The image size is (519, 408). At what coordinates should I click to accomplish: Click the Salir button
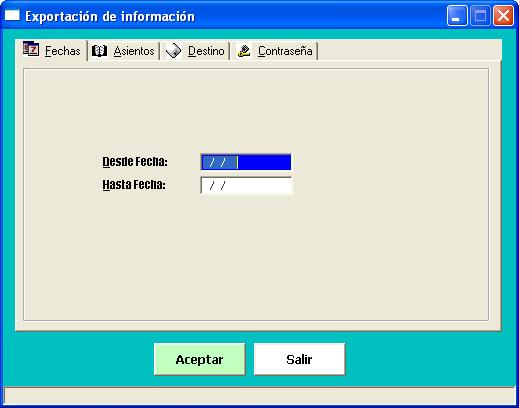click(299, 359)
